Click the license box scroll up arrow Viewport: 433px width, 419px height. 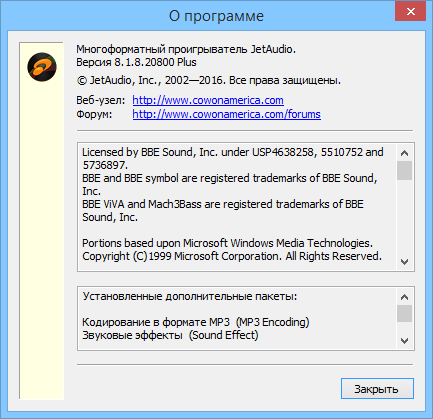404,153
